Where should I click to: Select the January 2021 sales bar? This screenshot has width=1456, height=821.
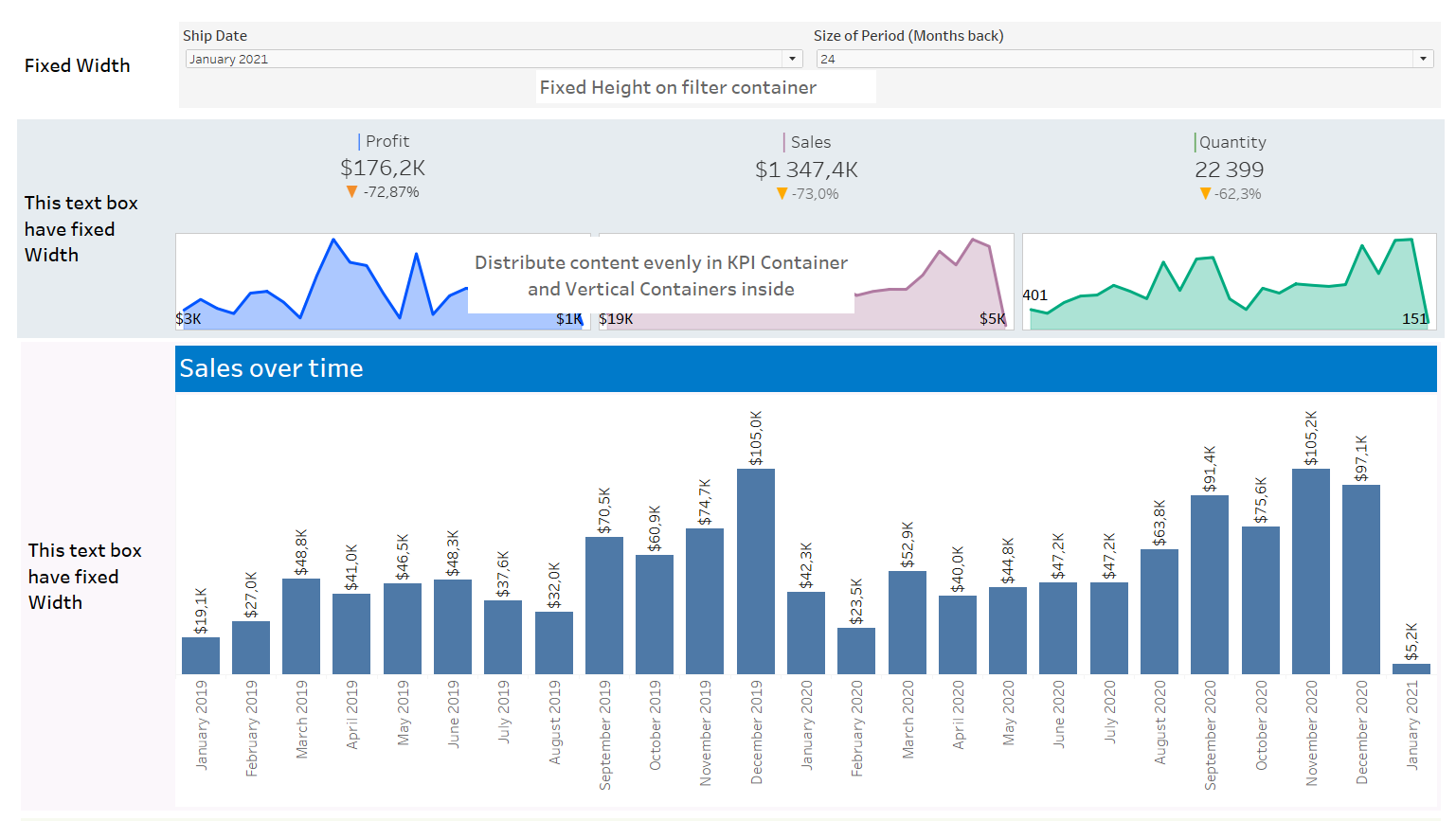tap(1411, 669)
